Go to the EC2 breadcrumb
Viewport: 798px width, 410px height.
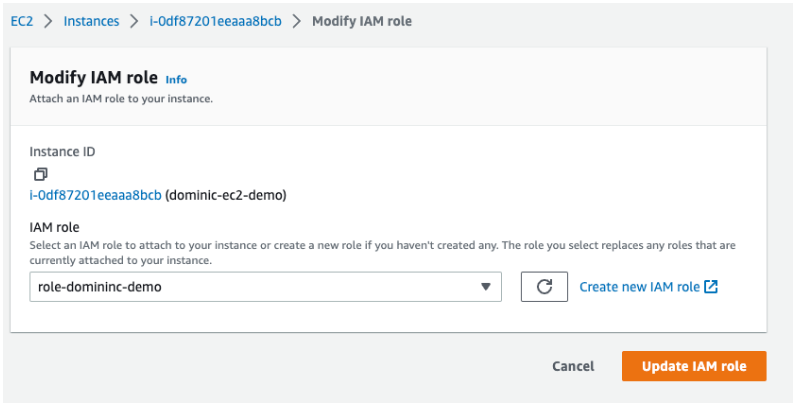point(22,21)
